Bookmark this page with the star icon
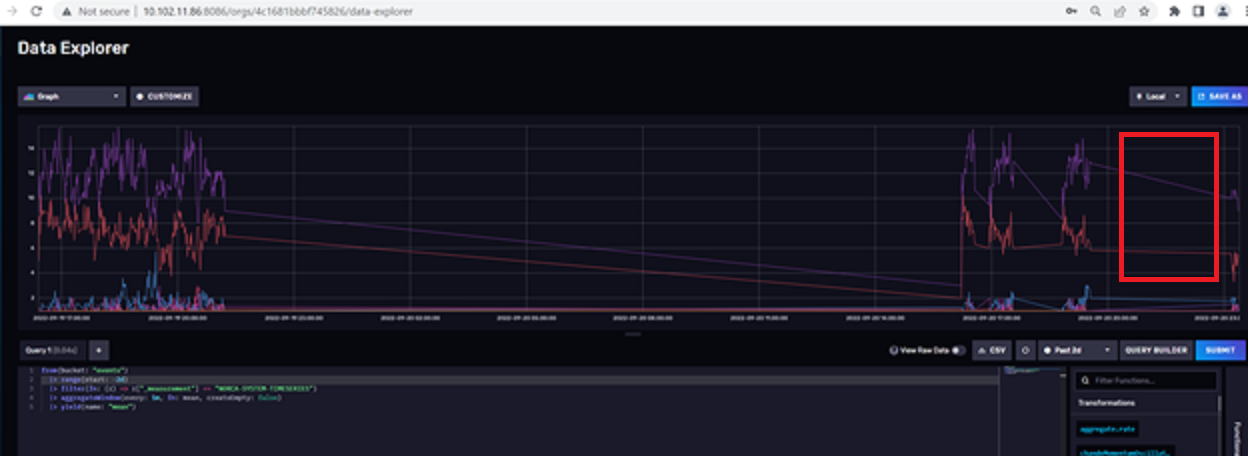The width and height of the screenshot is (1248, 456). [1144, 12]
